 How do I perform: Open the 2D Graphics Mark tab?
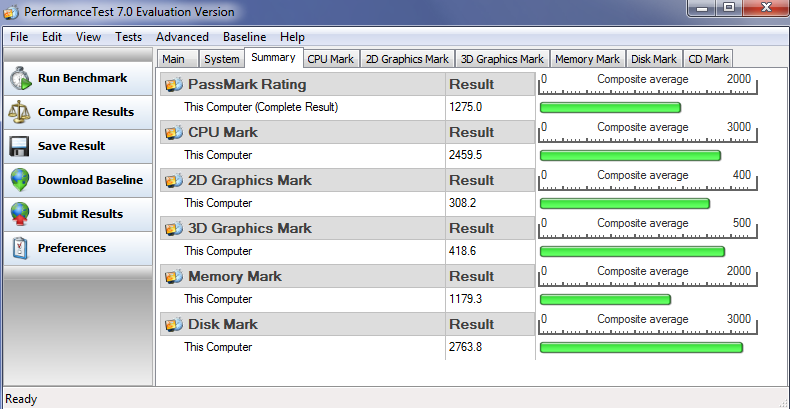[407, 59]
